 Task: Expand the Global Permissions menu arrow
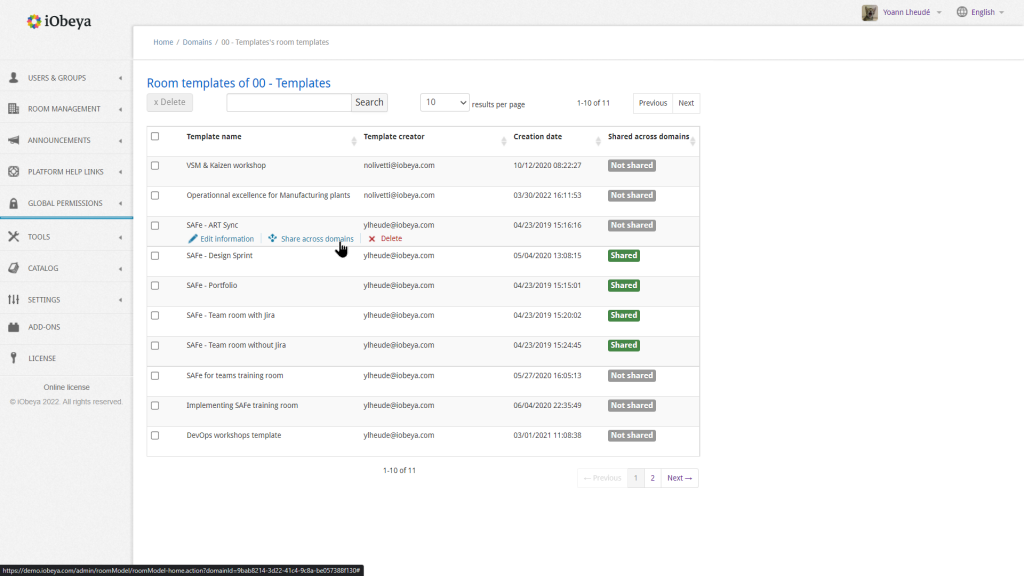point(120,203)
